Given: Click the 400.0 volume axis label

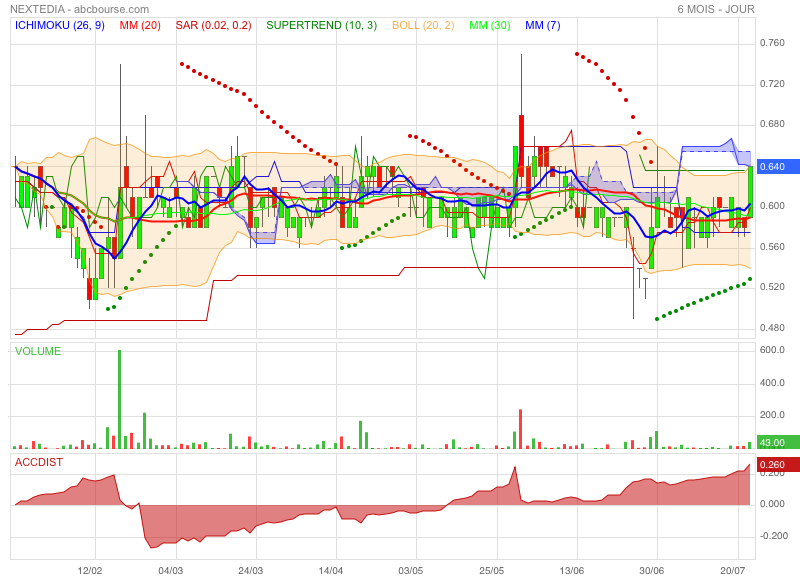Looking at the screenshot, I should [772, 383].
